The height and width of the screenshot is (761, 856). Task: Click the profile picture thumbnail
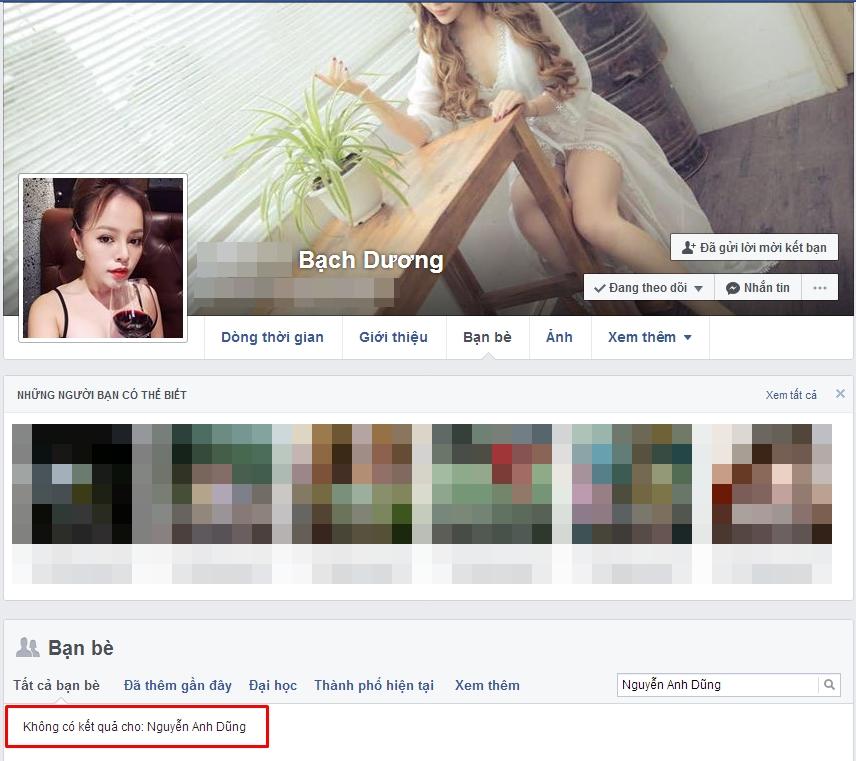(103, 258)
